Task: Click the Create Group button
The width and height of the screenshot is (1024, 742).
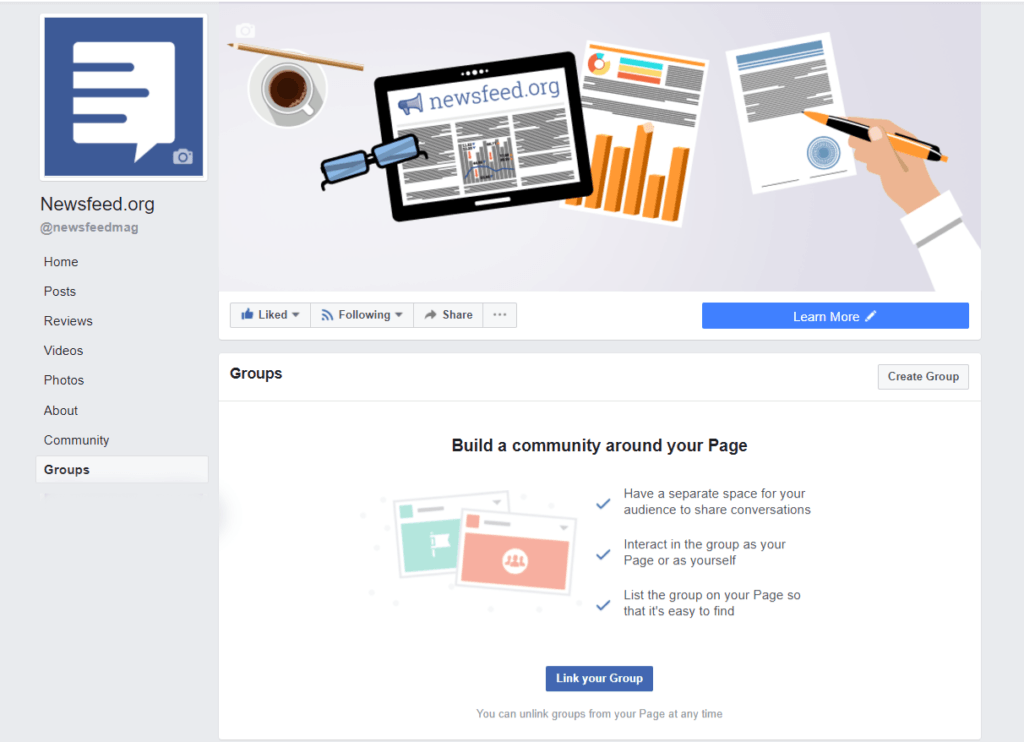Action: [923, 377]
